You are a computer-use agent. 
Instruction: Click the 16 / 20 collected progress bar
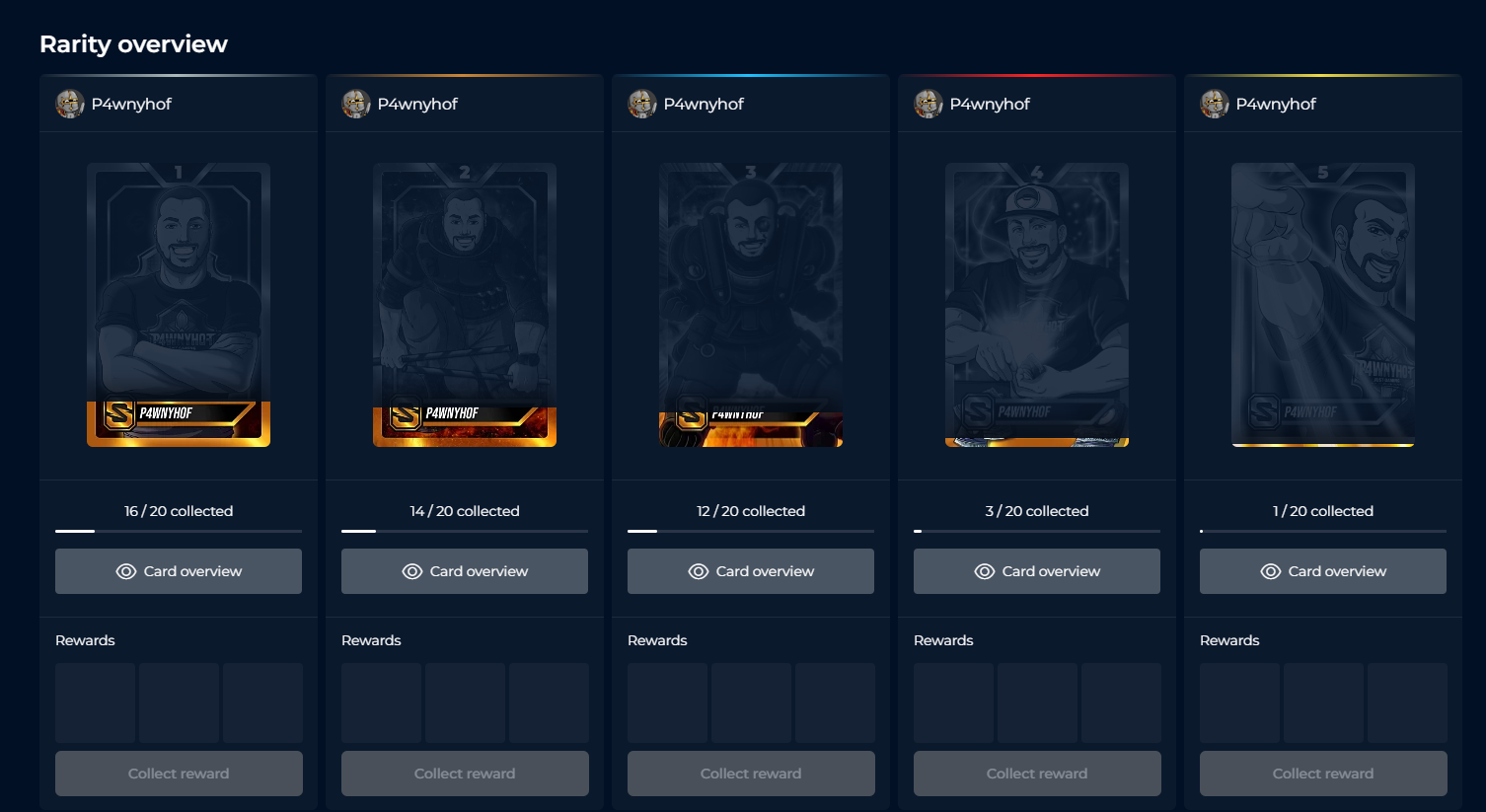pyautogui.click(x=179, y=531)
